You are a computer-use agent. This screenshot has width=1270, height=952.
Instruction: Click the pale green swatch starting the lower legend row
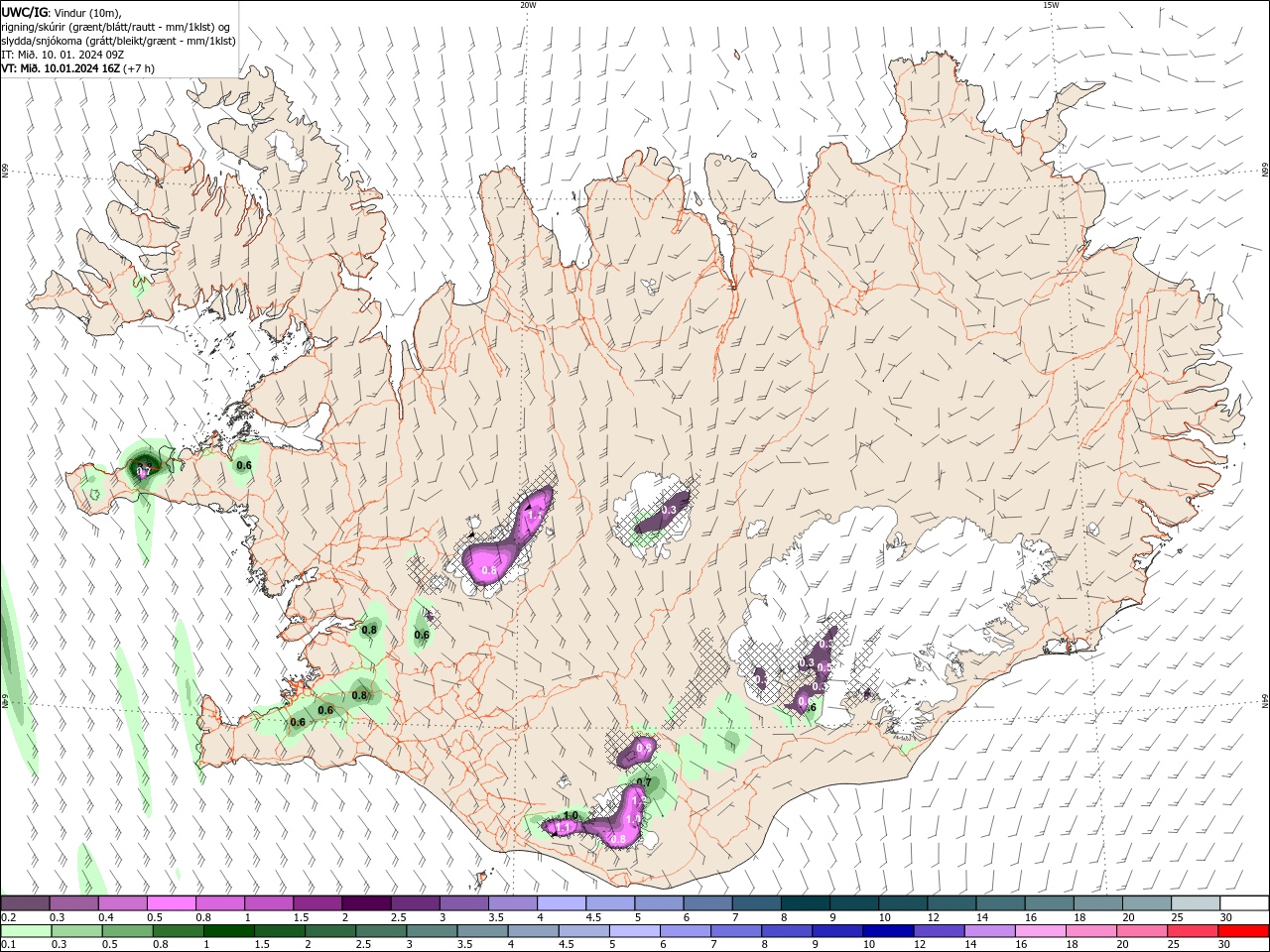click(x=26, y=931)
